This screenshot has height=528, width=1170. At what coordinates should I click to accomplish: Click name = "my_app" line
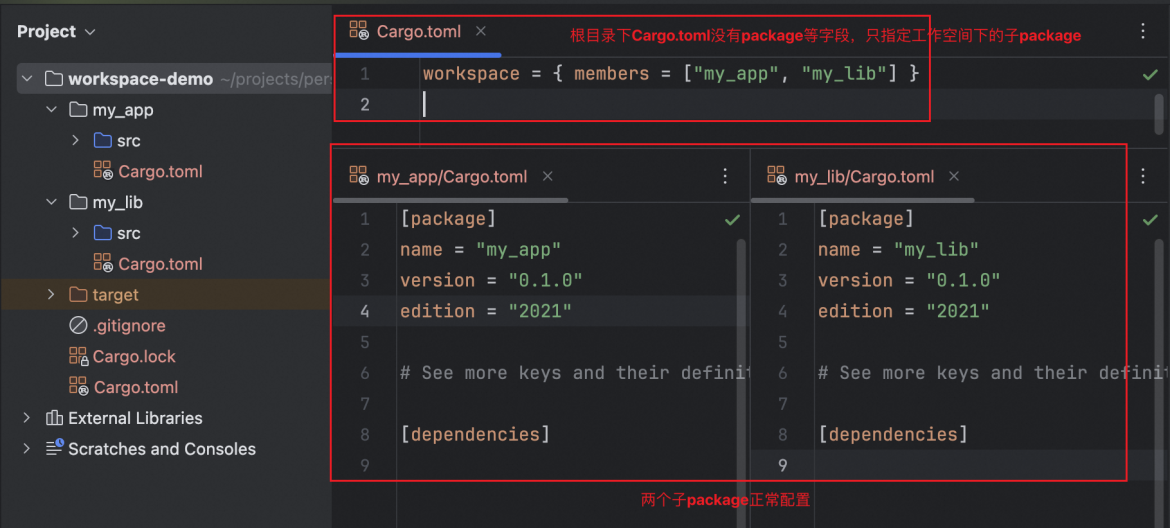[480, 250]
